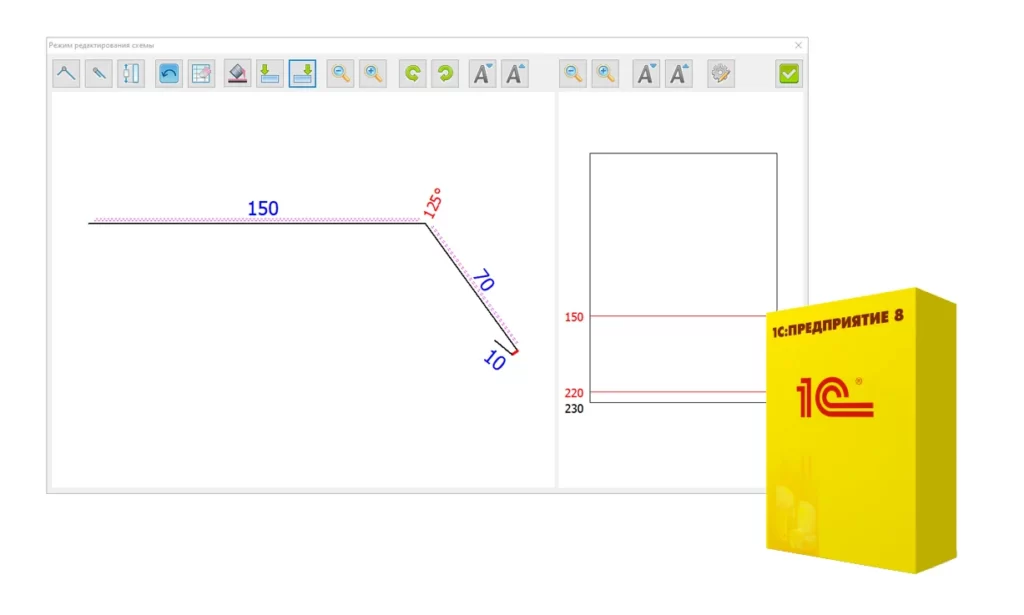Image resolution: width=1024 pixels, height=615 pixels.
Task: Select the 70 segment length label
Action: (x=484, y=280)
